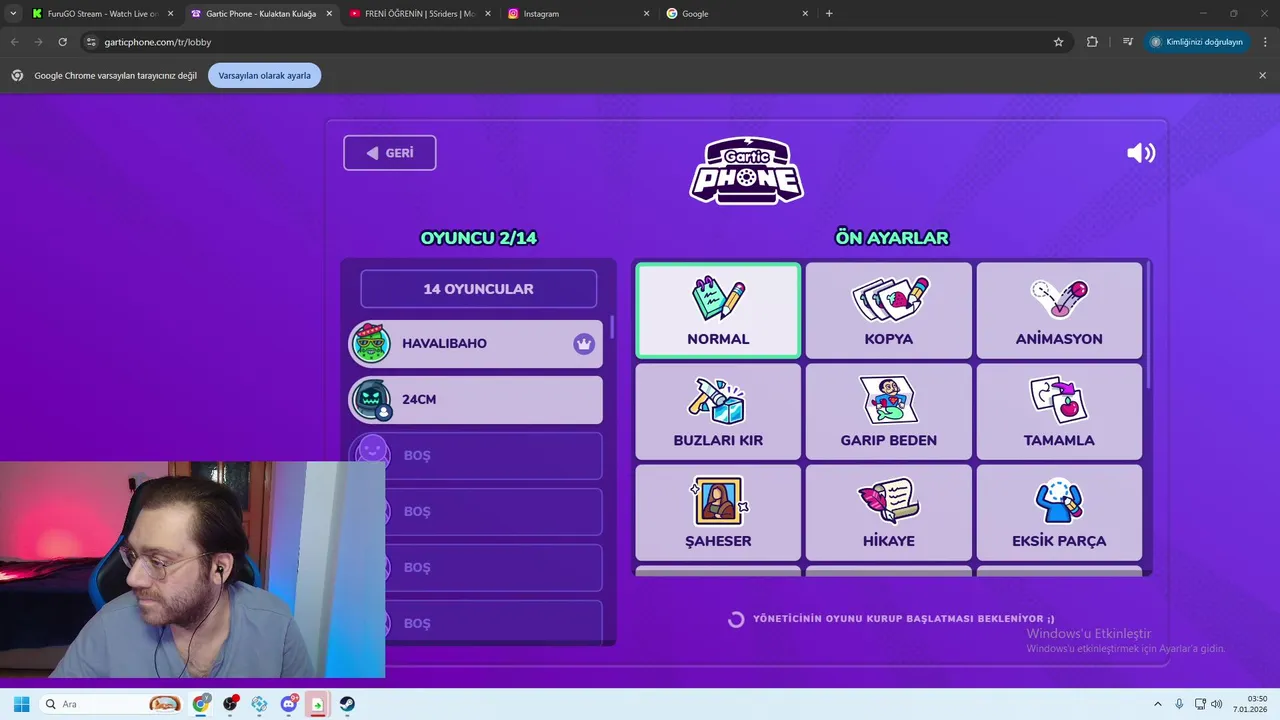The width and height of the screenshot is (1280, 720).
Task: Open OBS Studio from the taskbar
Action: pyautogui.click(x=231, y=704)
